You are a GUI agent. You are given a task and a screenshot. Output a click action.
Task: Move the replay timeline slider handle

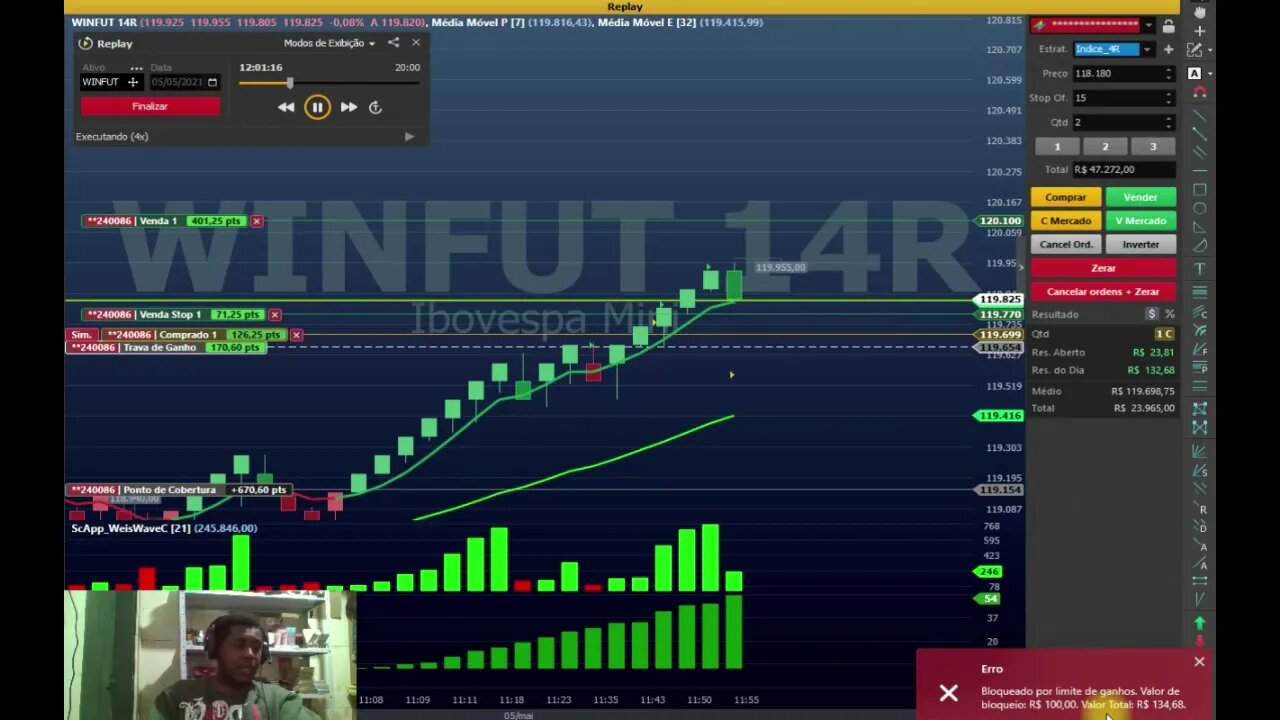tap(290, 83)
